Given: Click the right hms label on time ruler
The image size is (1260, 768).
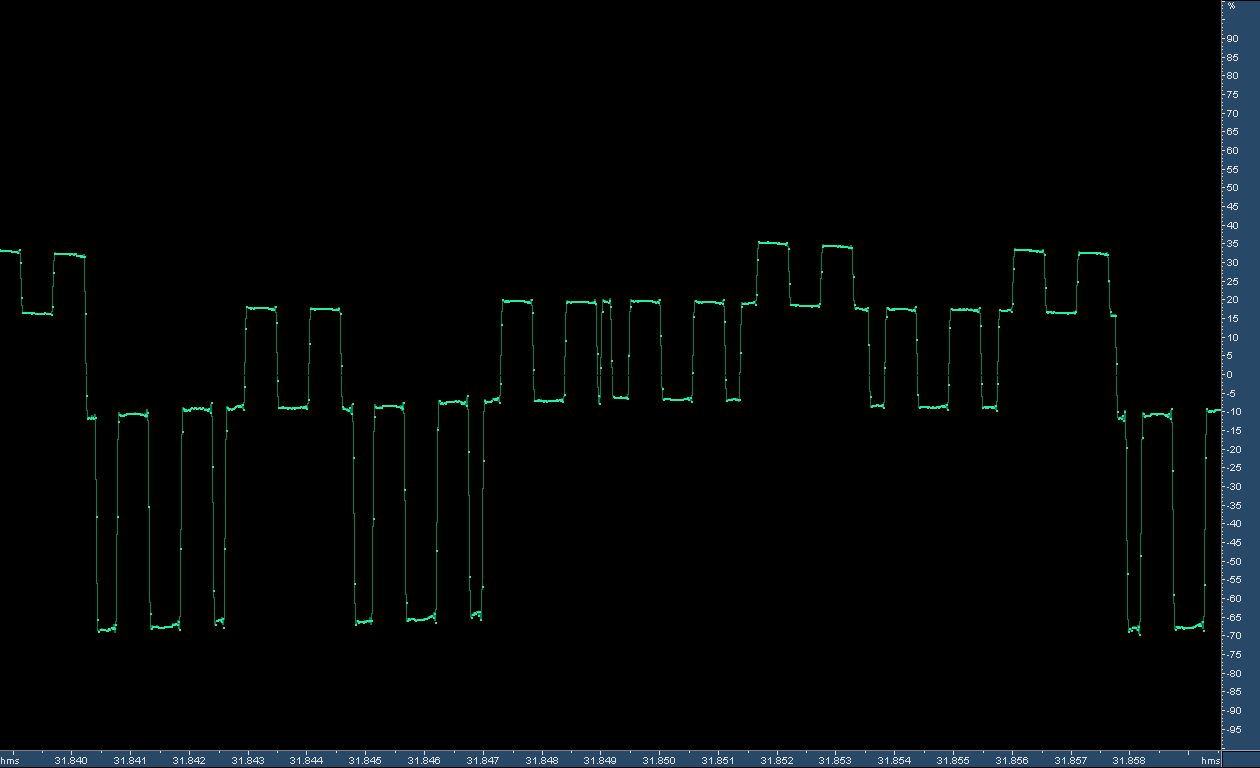Looking at the screenshot, I should click(x=1210, y=761).
